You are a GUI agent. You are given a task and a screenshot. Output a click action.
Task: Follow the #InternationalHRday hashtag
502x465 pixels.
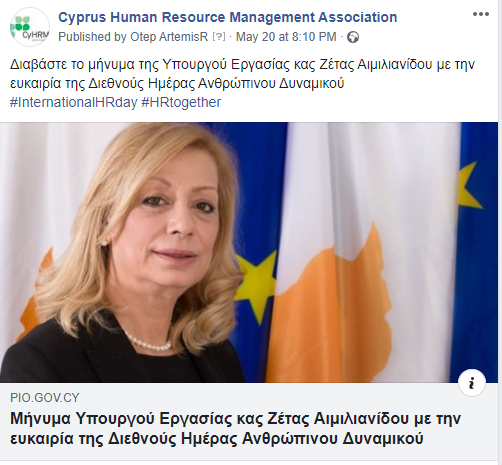[74, 102]
